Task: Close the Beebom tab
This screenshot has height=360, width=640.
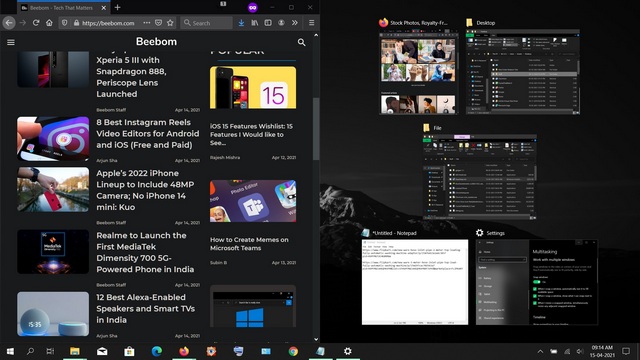Action: pyautogui.click(x=104, y=7)
